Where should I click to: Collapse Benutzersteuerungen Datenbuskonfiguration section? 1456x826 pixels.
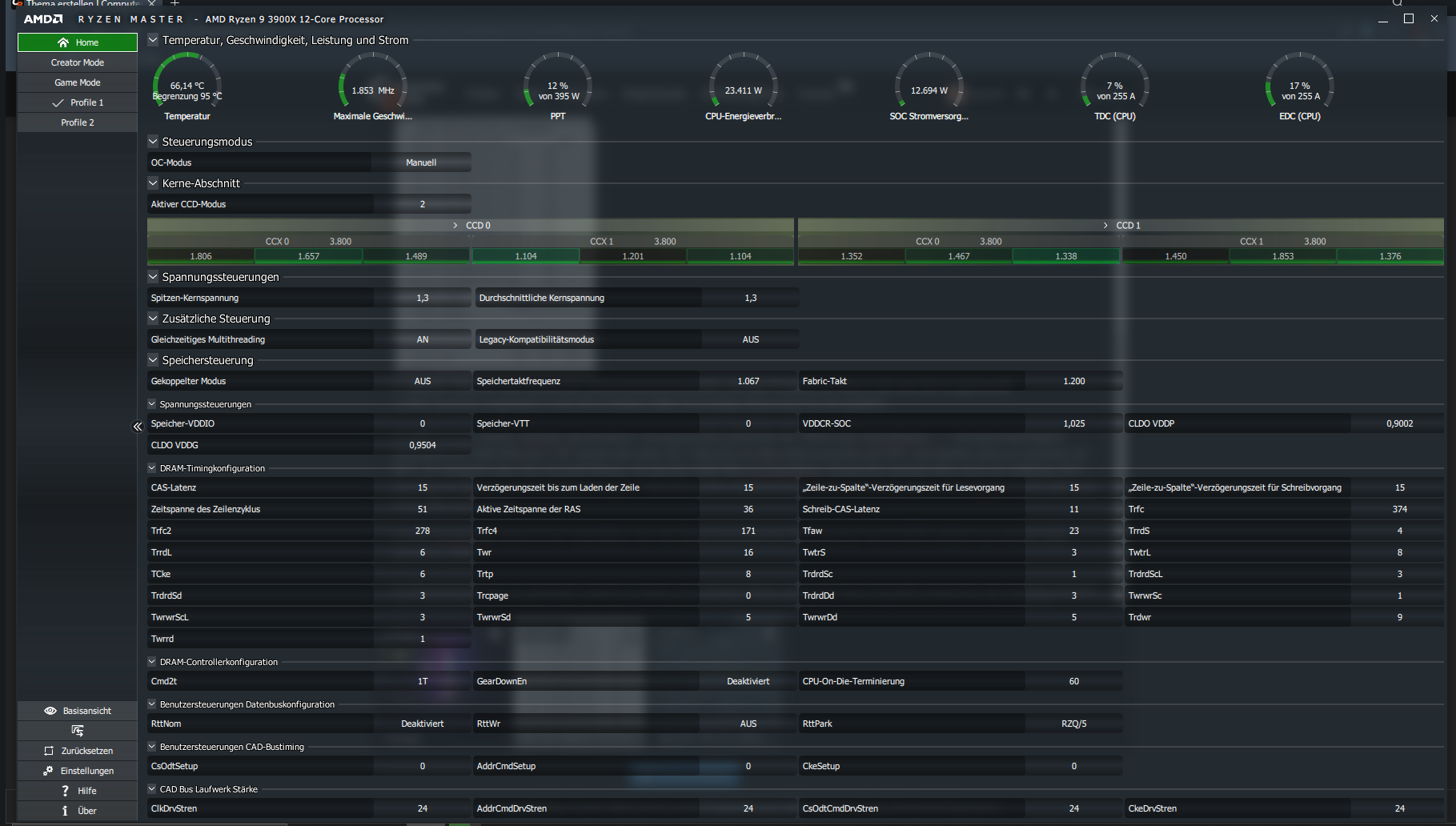(152, 704)
